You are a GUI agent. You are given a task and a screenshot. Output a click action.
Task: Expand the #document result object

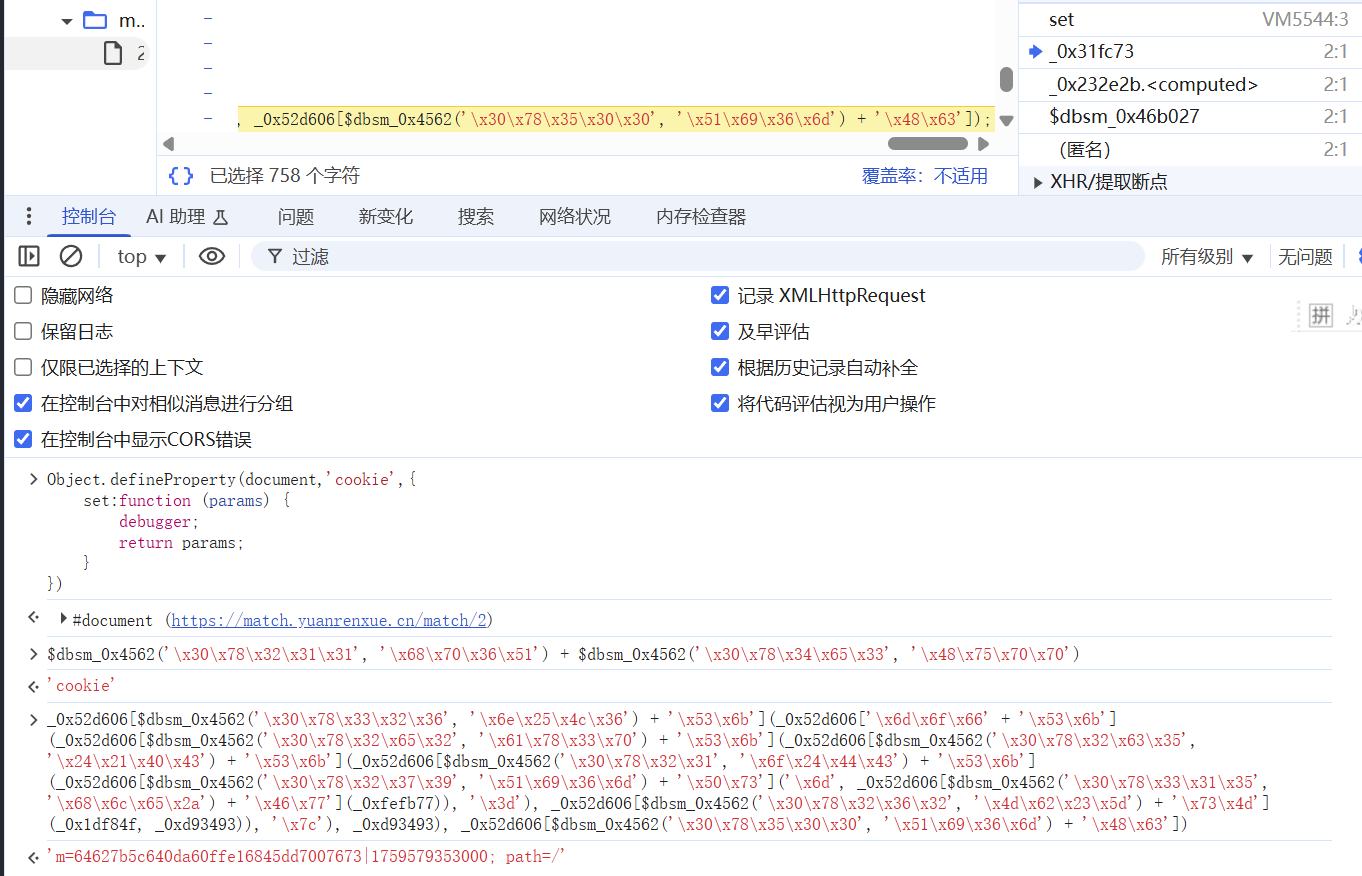(x=64, y=619)
